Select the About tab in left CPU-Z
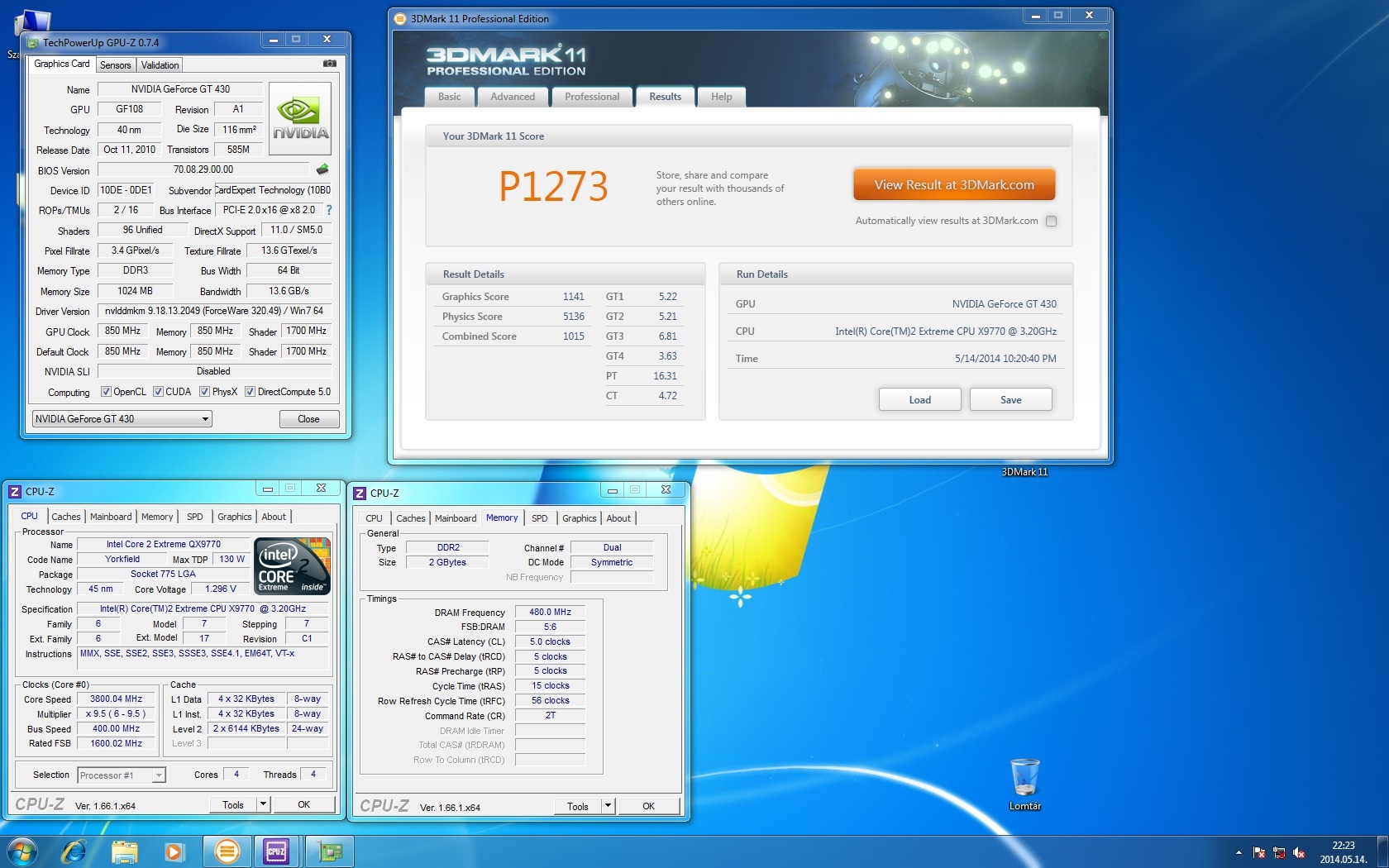 [x=274, y=517]
